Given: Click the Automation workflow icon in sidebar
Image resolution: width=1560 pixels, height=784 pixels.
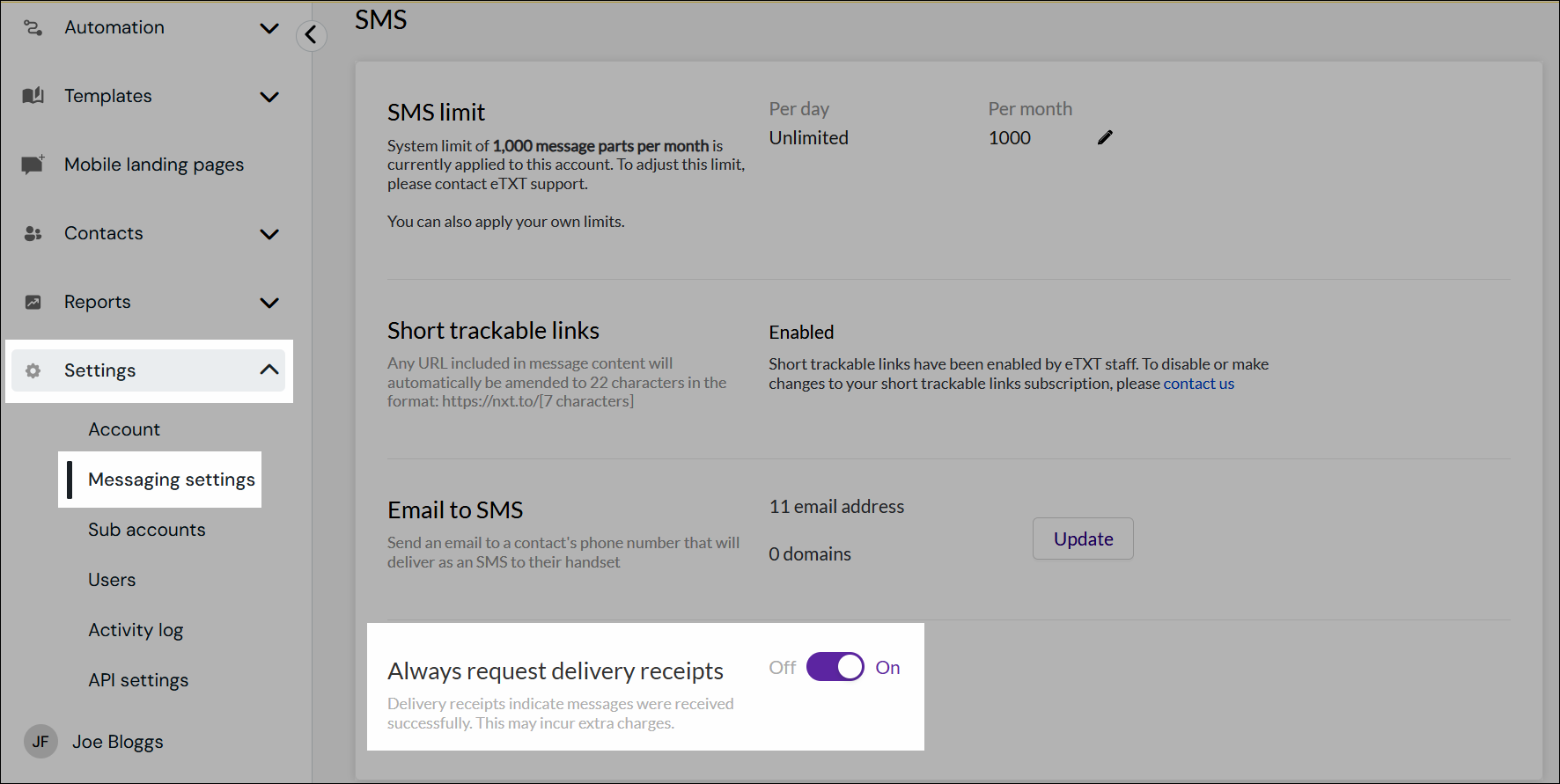Looking at the screenshot, I should [x=33, y=27].
